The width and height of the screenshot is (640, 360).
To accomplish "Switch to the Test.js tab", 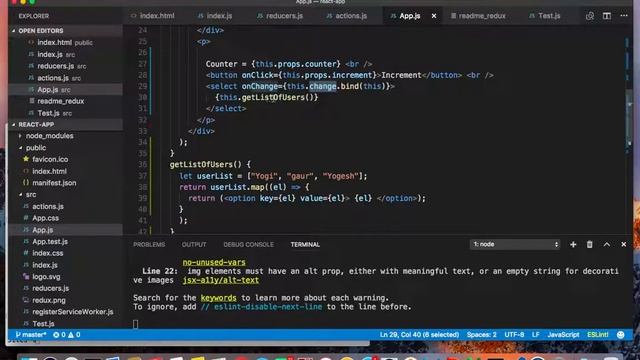I will coord(544,16).
